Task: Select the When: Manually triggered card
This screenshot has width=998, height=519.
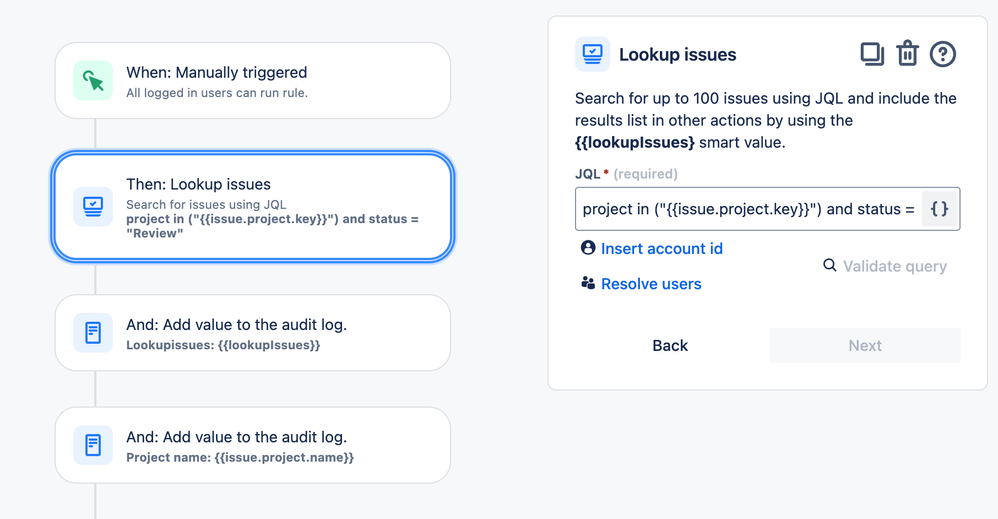Action: tap(253, 80)
